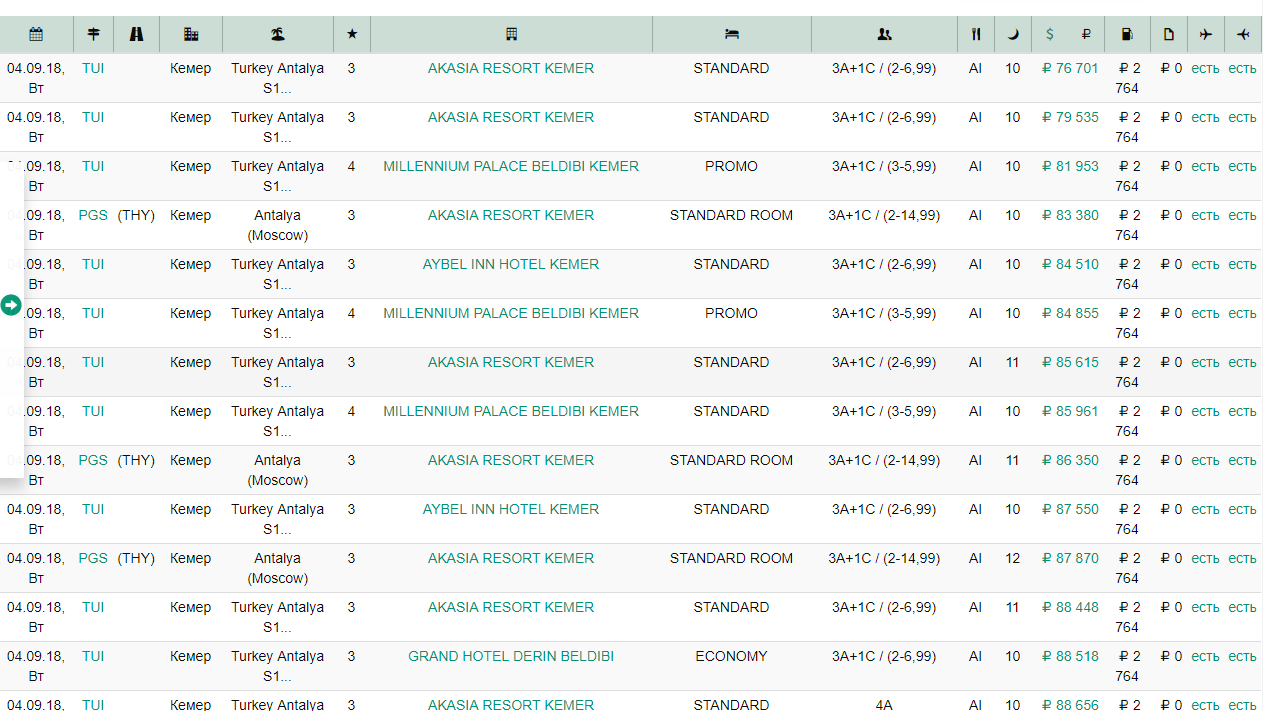Click the road icon column header
The width and height of the screenshot is (1263, 714).
point(137,34)
